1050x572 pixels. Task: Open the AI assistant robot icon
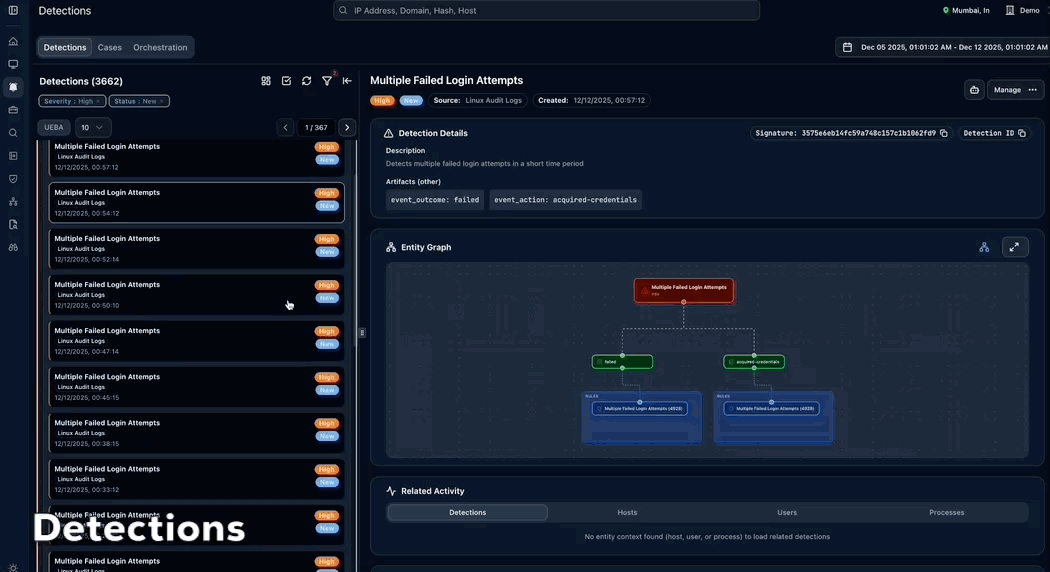(974, 90)
